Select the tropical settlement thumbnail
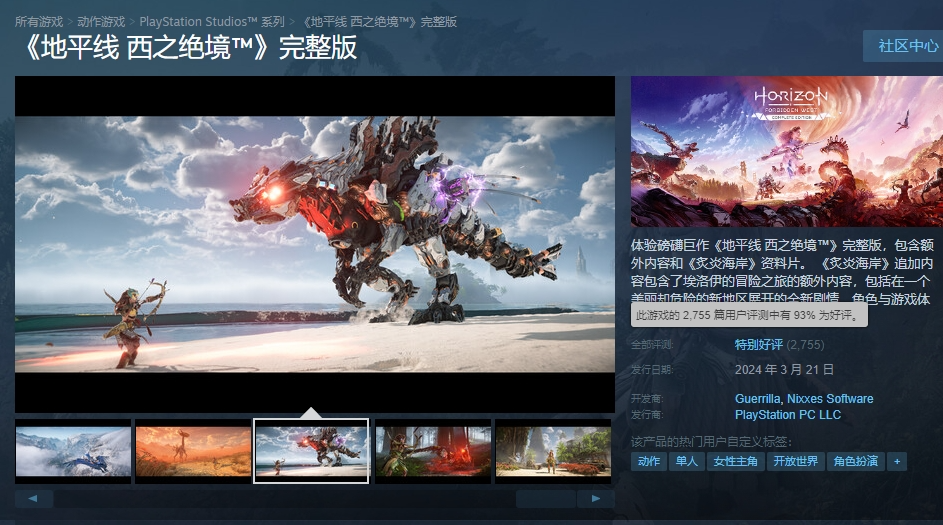This screenshot has height=525, width=943. click(x=553, y=451)
